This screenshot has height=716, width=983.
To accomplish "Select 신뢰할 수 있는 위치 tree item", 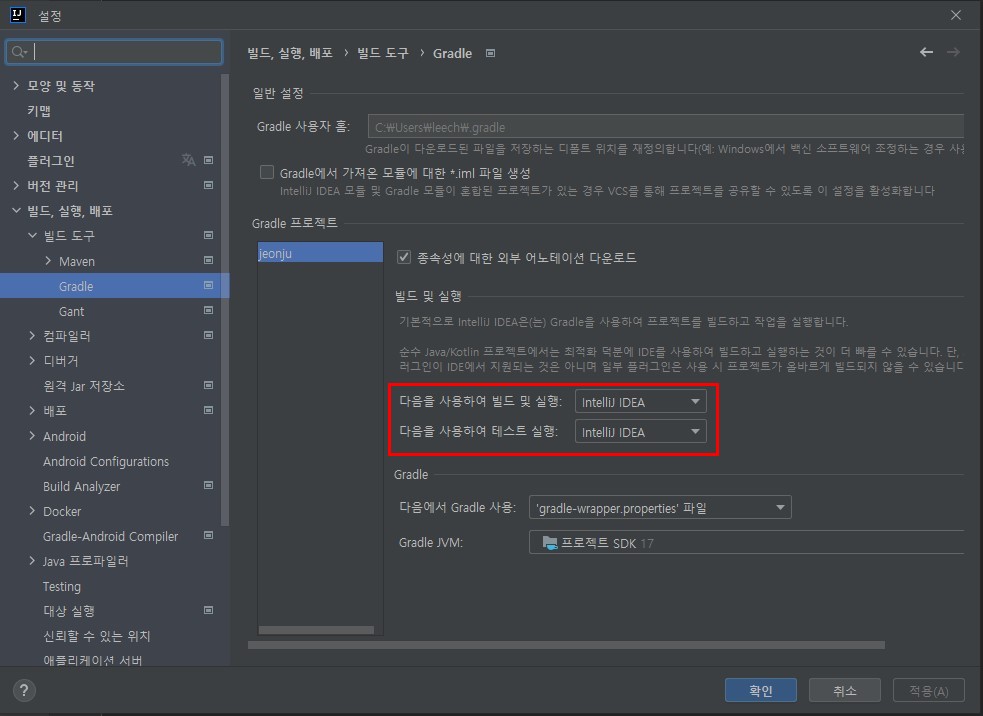I will (97, 636).
